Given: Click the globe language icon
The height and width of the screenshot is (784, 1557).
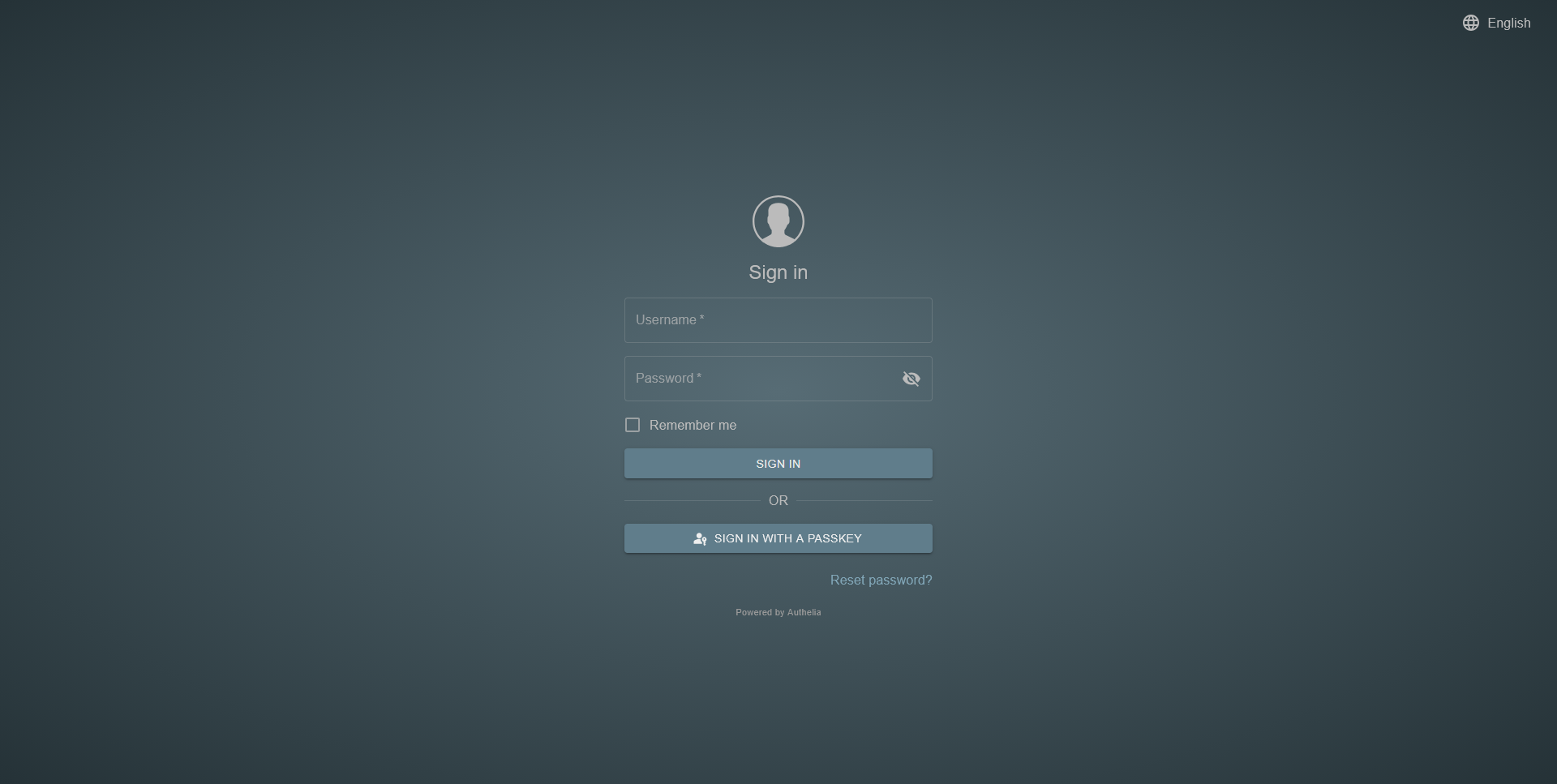Looking at the screenshot, I should click(1470, 23).
